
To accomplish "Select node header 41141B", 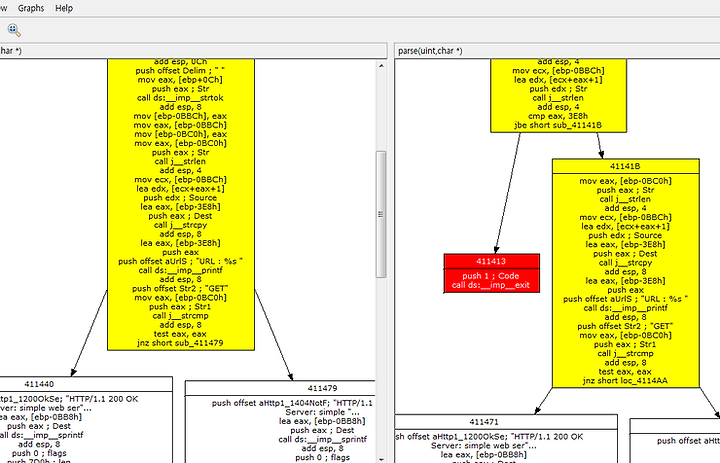I will pyautogui.click(x=625, y=166).
